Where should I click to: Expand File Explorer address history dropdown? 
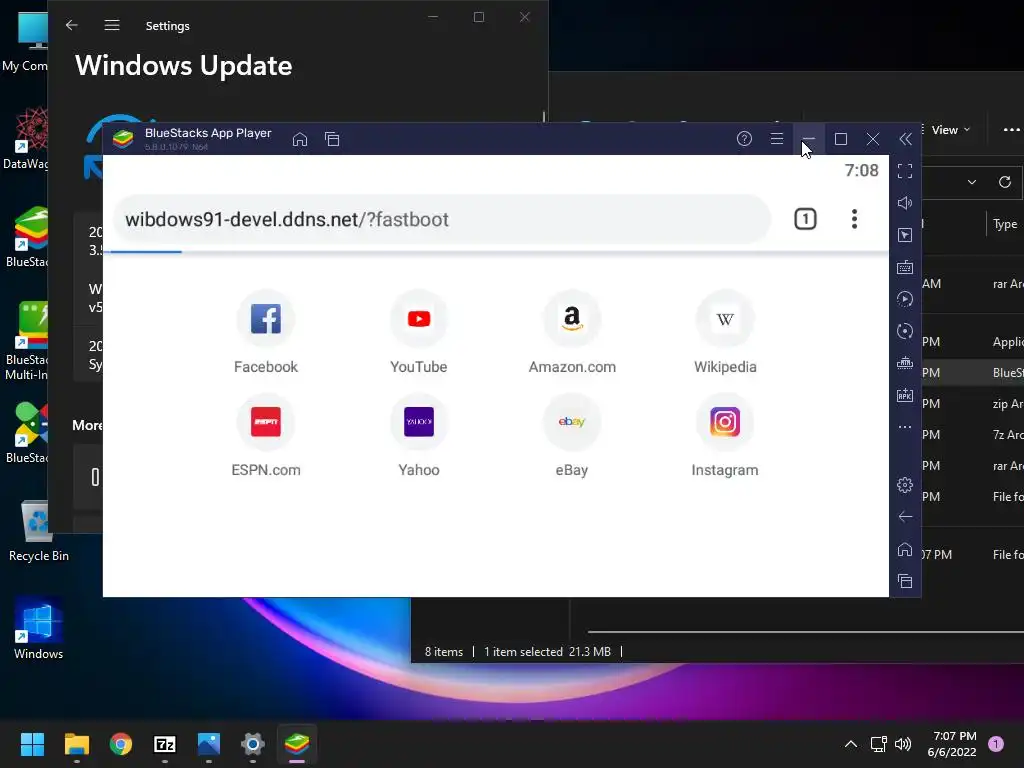click(972, 182)
